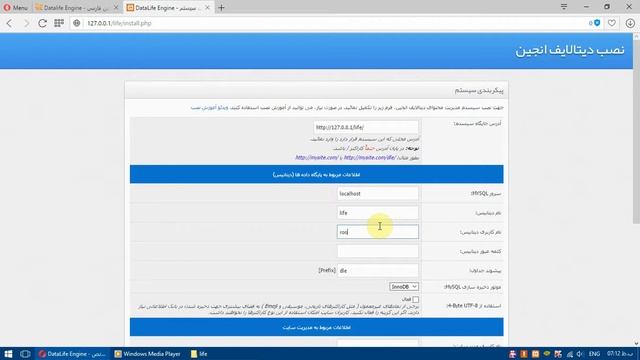Click the site address field http://127.0.0.1/life/
The image size is (640, 360).
(366, 127)
